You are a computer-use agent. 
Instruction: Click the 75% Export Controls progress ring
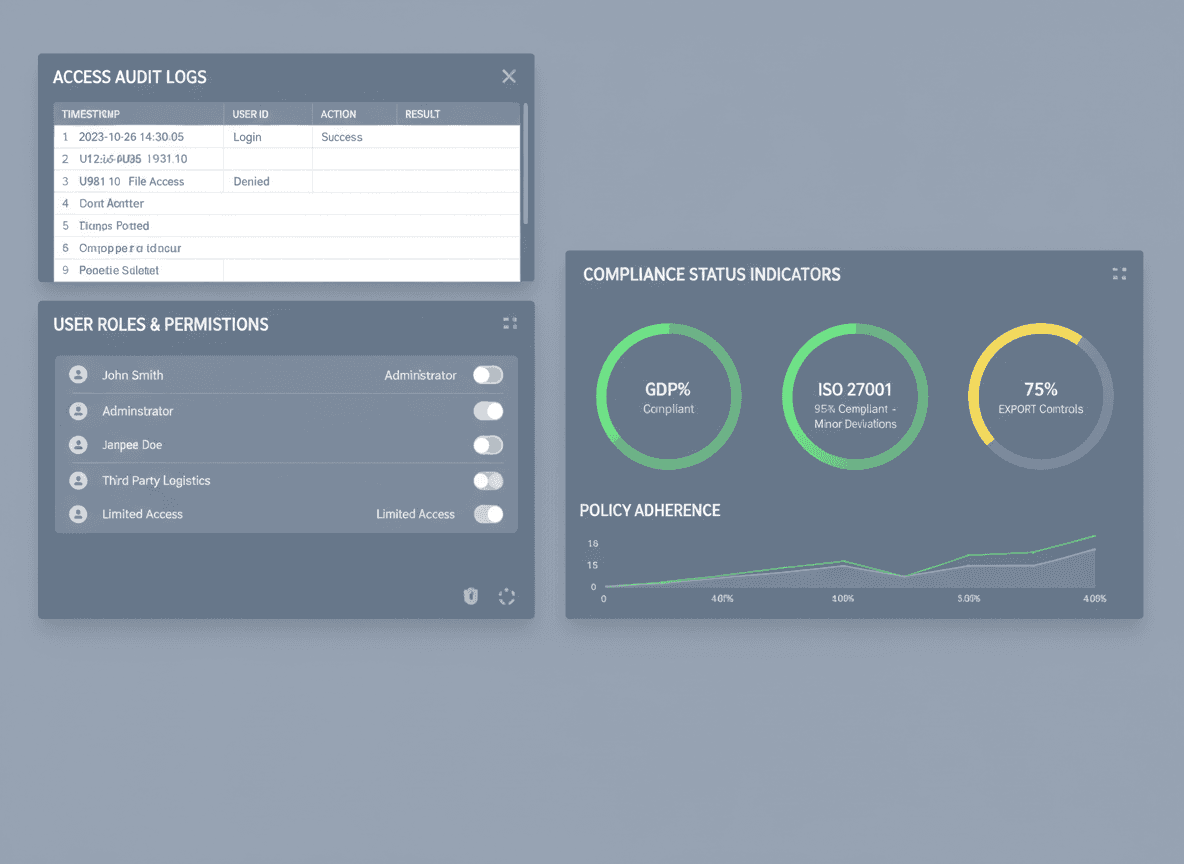(1041, 395)
